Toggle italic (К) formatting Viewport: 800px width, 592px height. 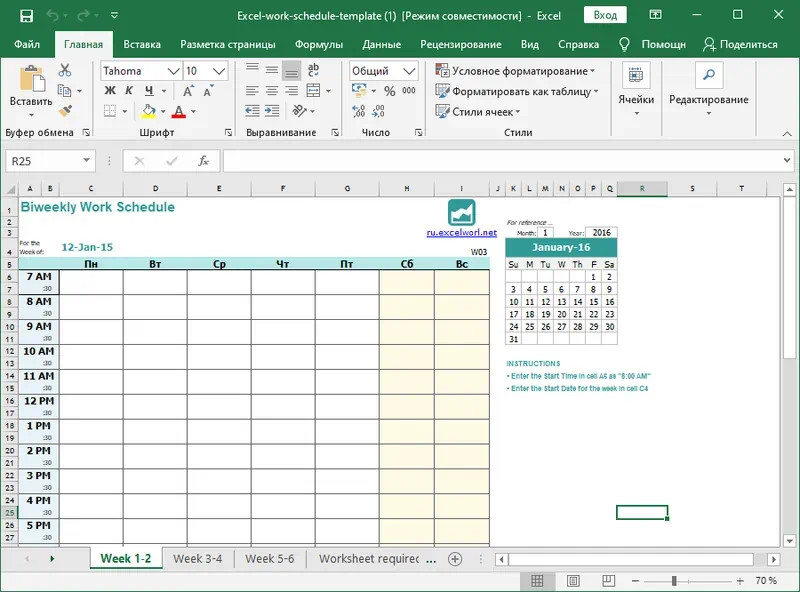(128, 92)
